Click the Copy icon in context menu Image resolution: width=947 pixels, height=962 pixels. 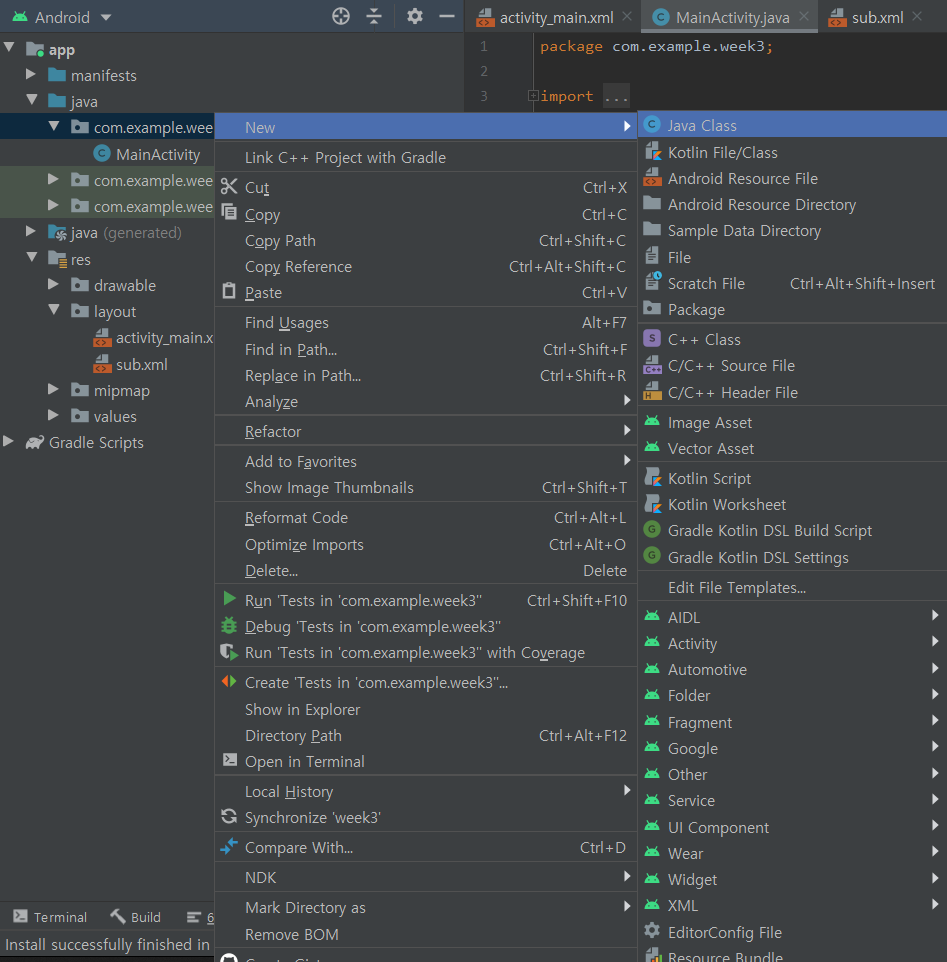point(229,212)
